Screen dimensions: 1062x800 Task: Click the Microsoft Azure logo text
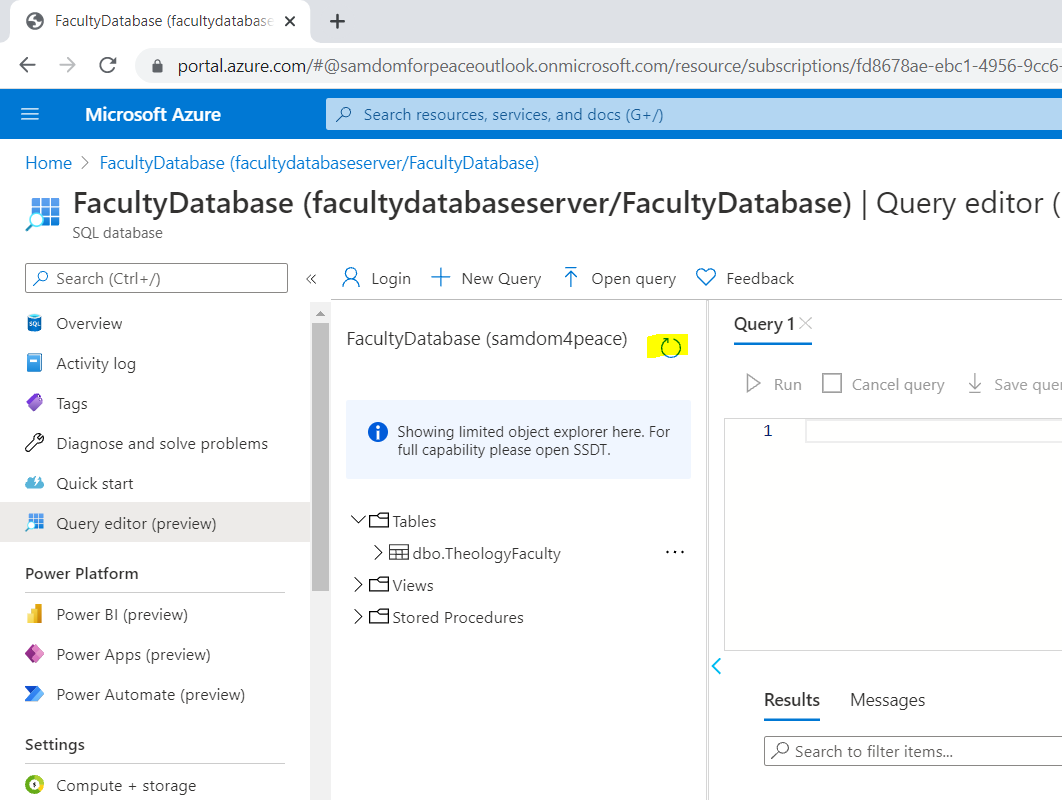coord(153,114)
